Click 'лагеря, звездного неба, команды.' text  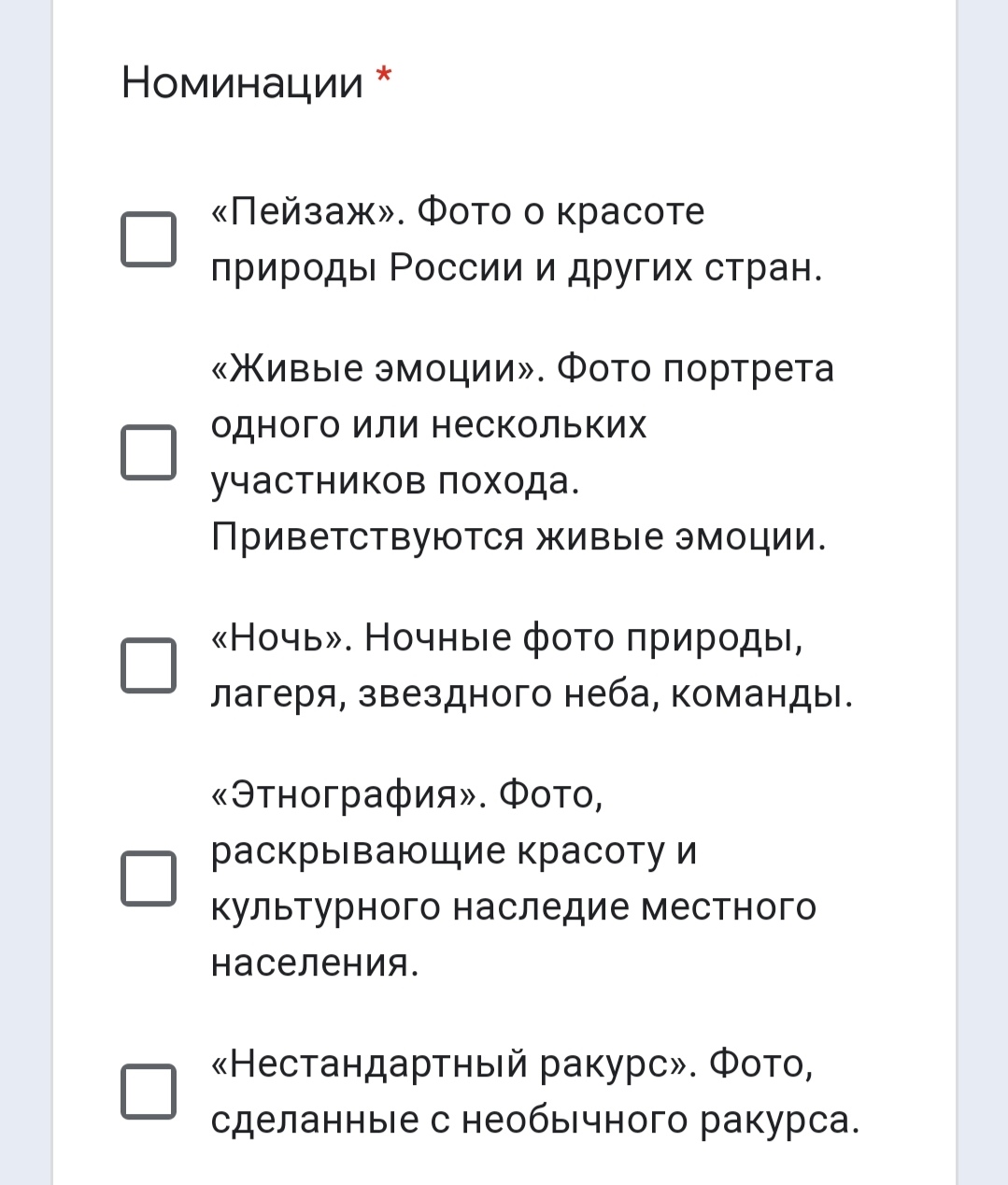(x=532, y=694)
